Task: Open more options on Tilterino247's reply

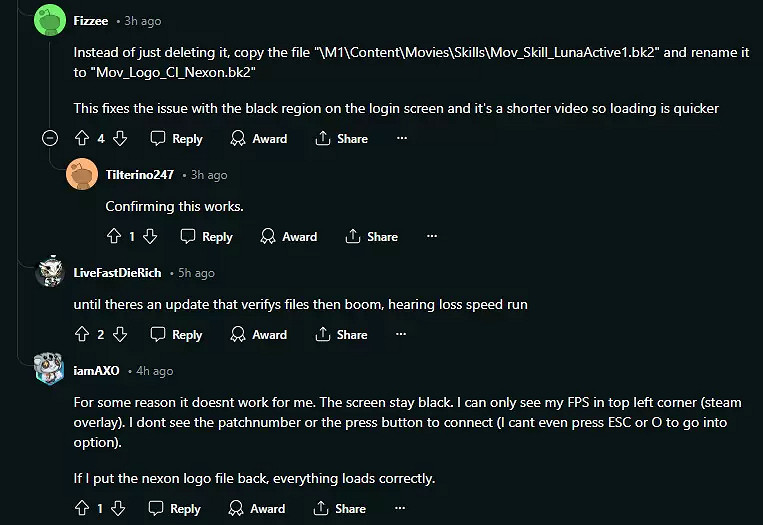Action: (x=432, y=237)
